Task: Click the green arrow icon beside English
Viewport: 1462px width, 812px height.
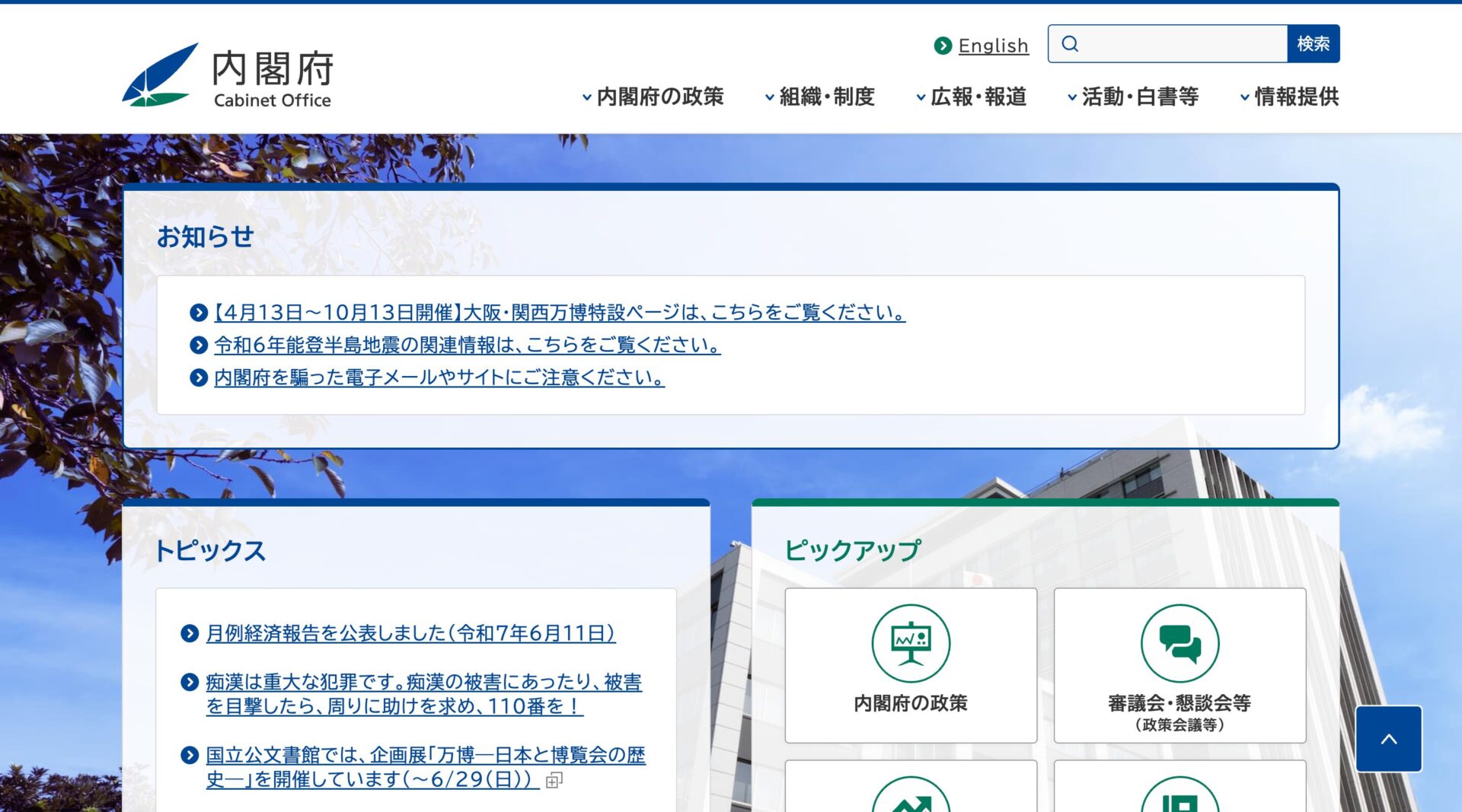Action: [943, 46]
